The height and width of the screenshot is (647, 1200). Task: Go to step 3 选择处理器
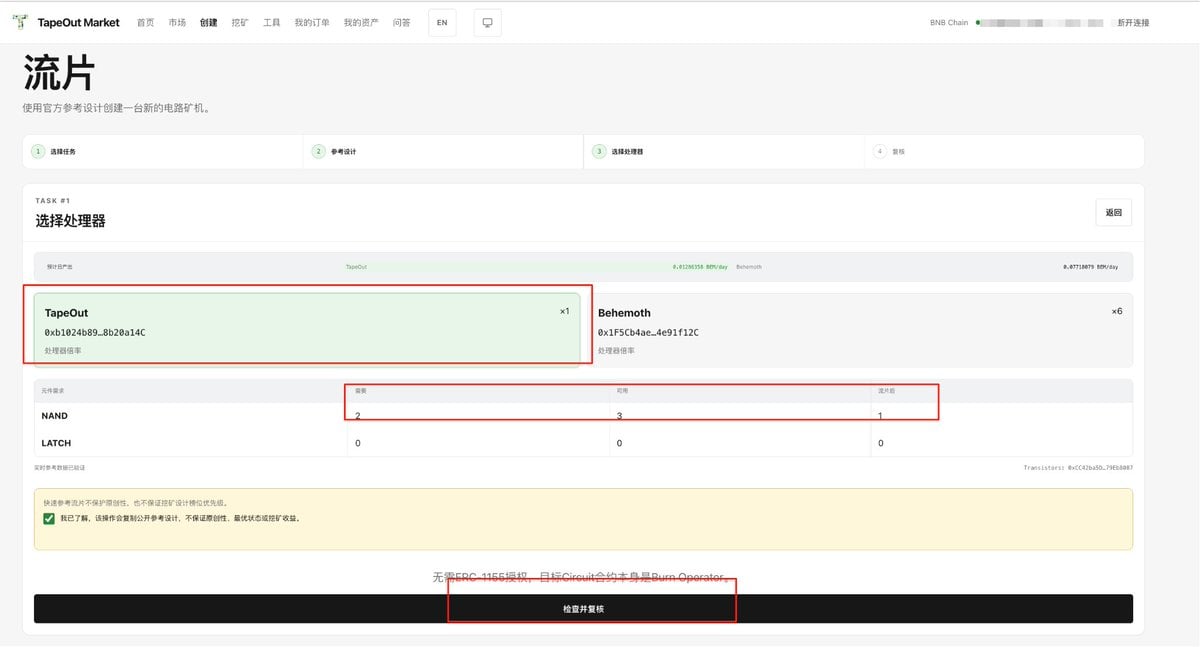(724, 152)
